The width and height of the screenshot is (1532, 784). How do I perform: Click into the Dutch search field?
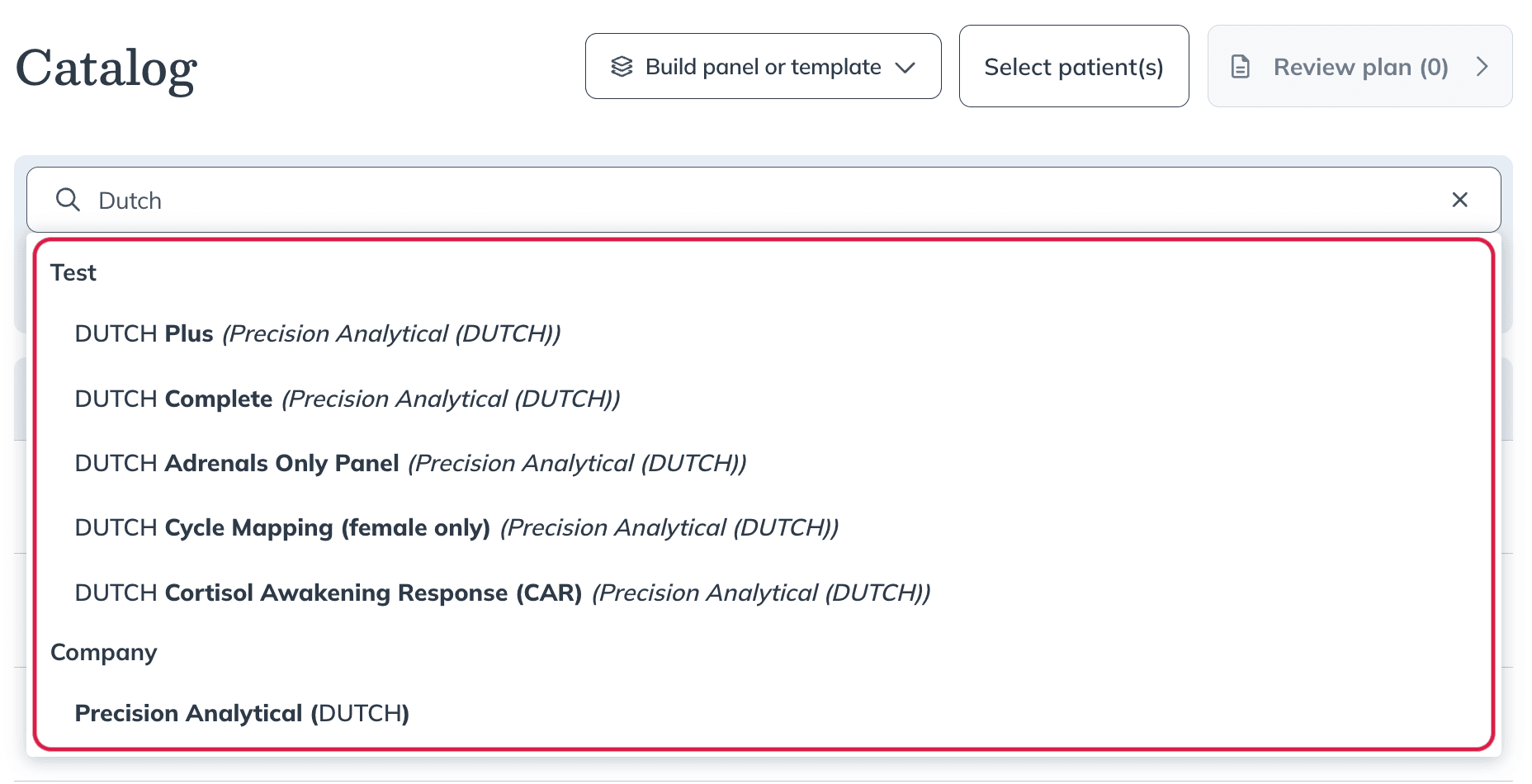point(763,200)
